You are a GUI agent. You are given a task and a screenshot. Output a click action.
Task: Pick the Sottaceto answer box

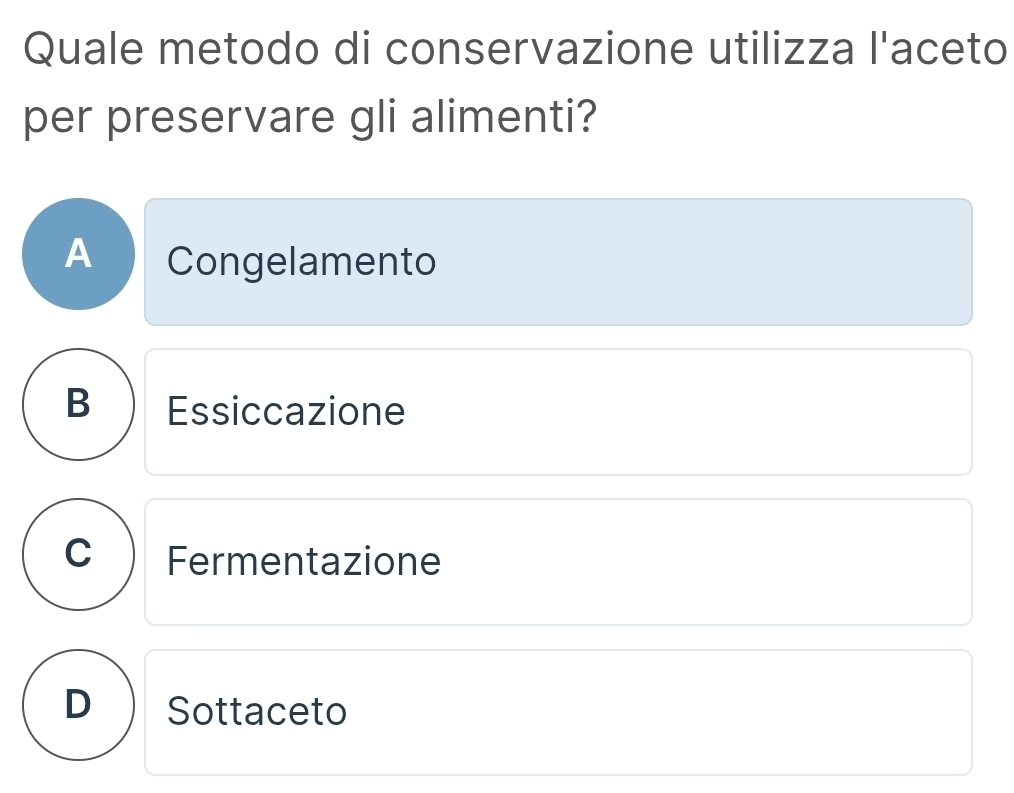(558, 711)
